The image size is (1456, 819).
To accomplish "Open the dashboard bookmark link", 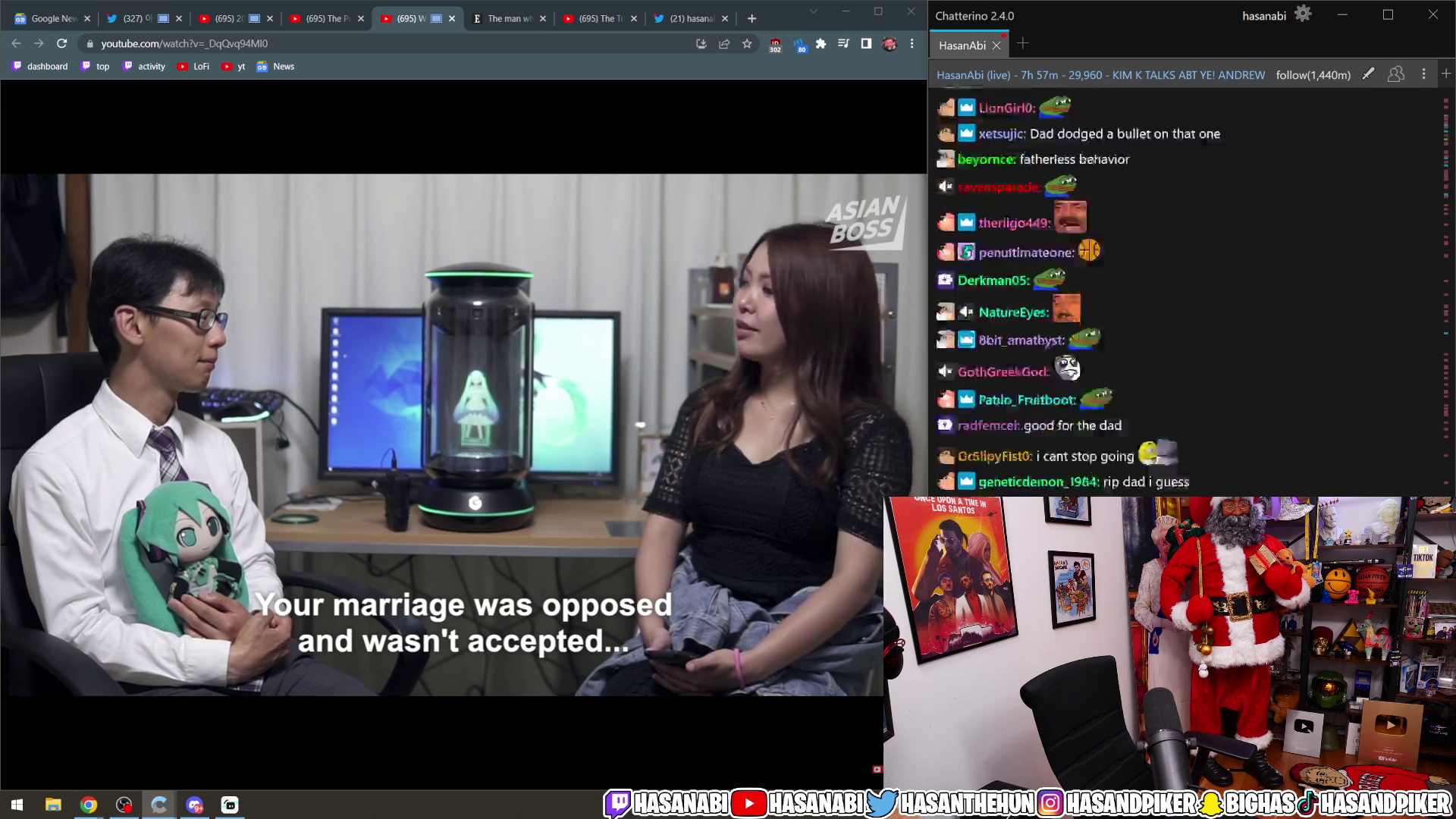I will tap(40, 66).
